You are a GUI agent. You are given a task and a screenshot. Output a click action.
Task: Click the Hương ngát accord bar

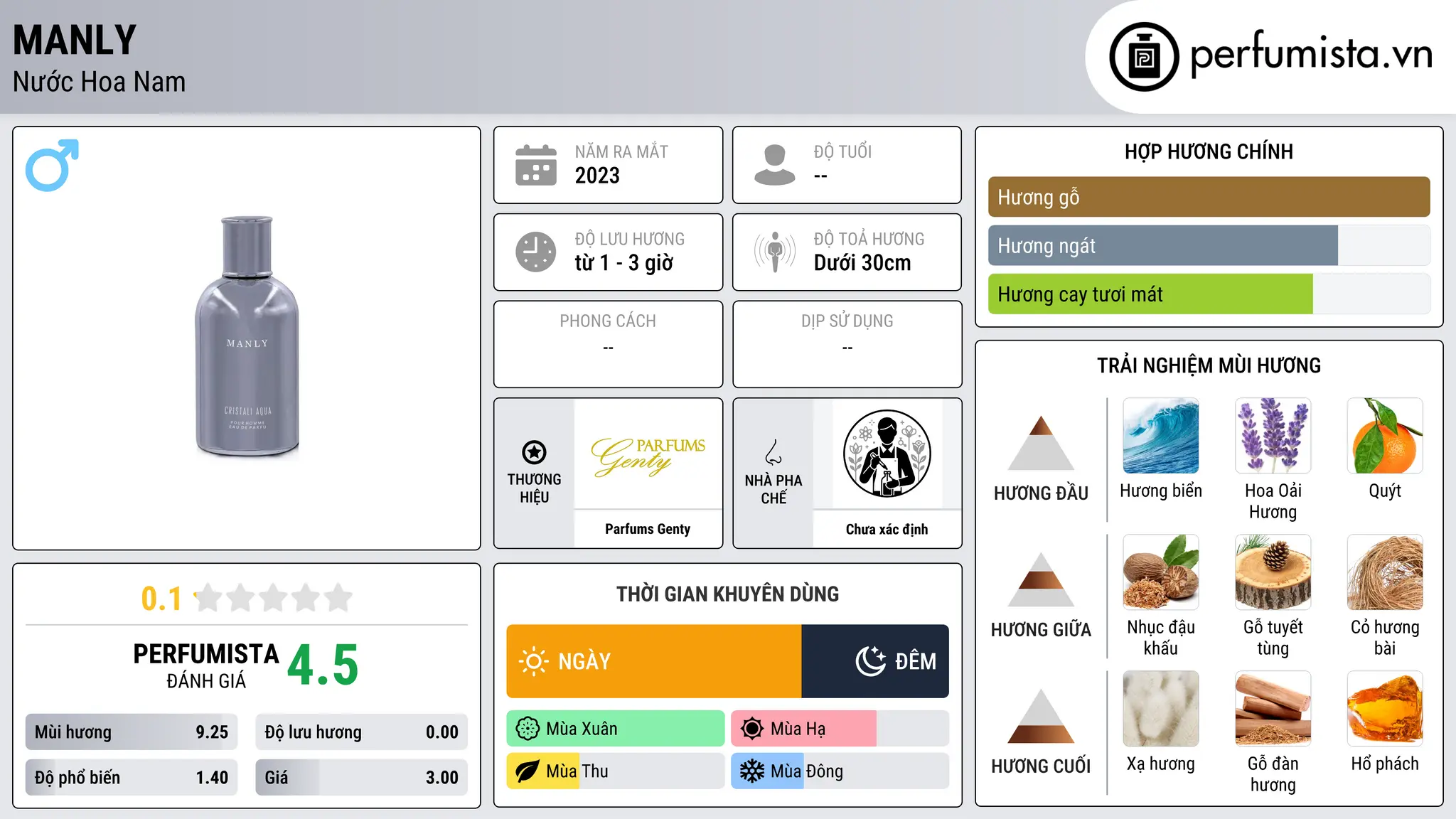pos(1209,245)
